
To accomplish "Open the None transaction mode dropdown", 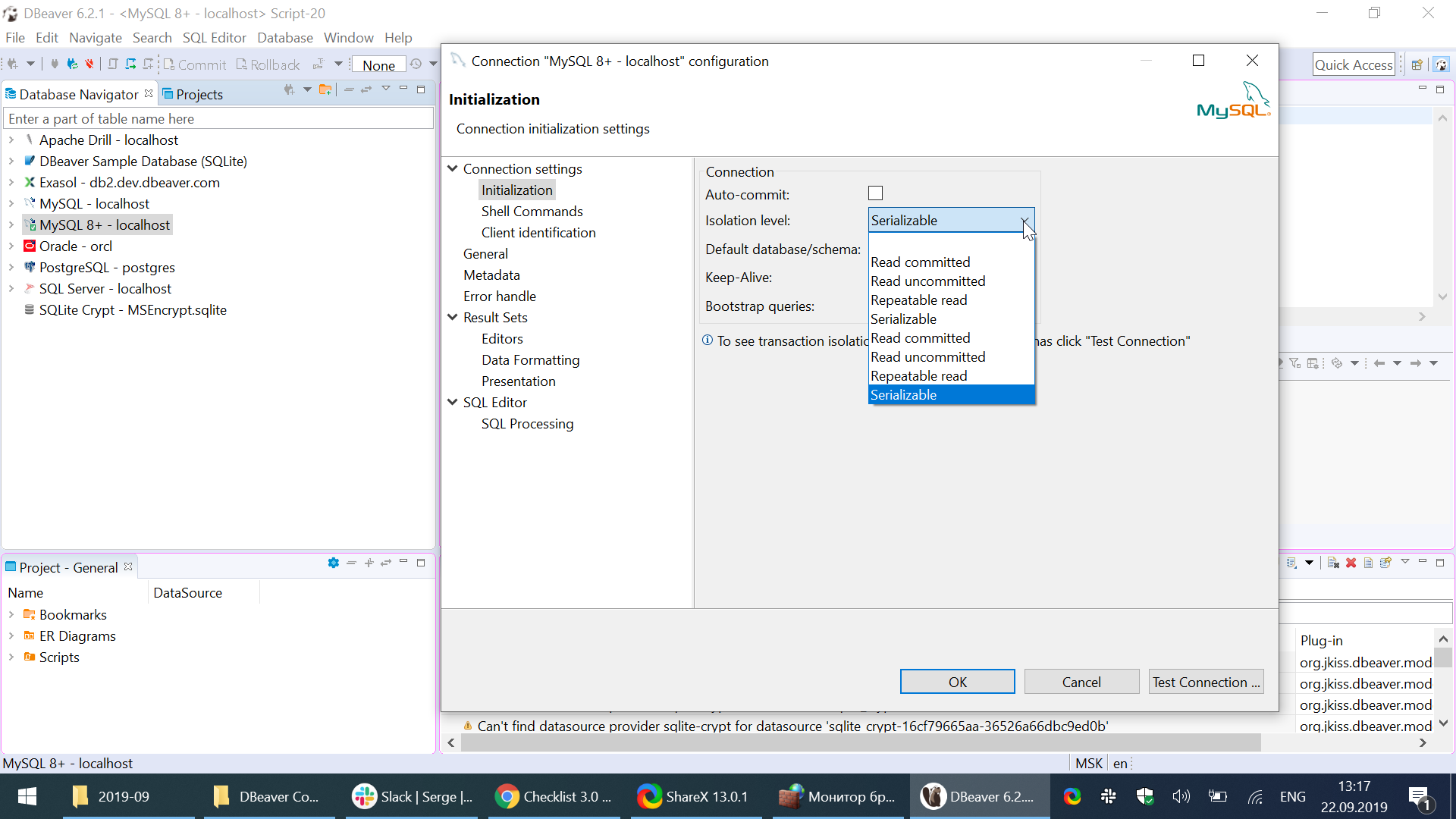I will 378,64.
